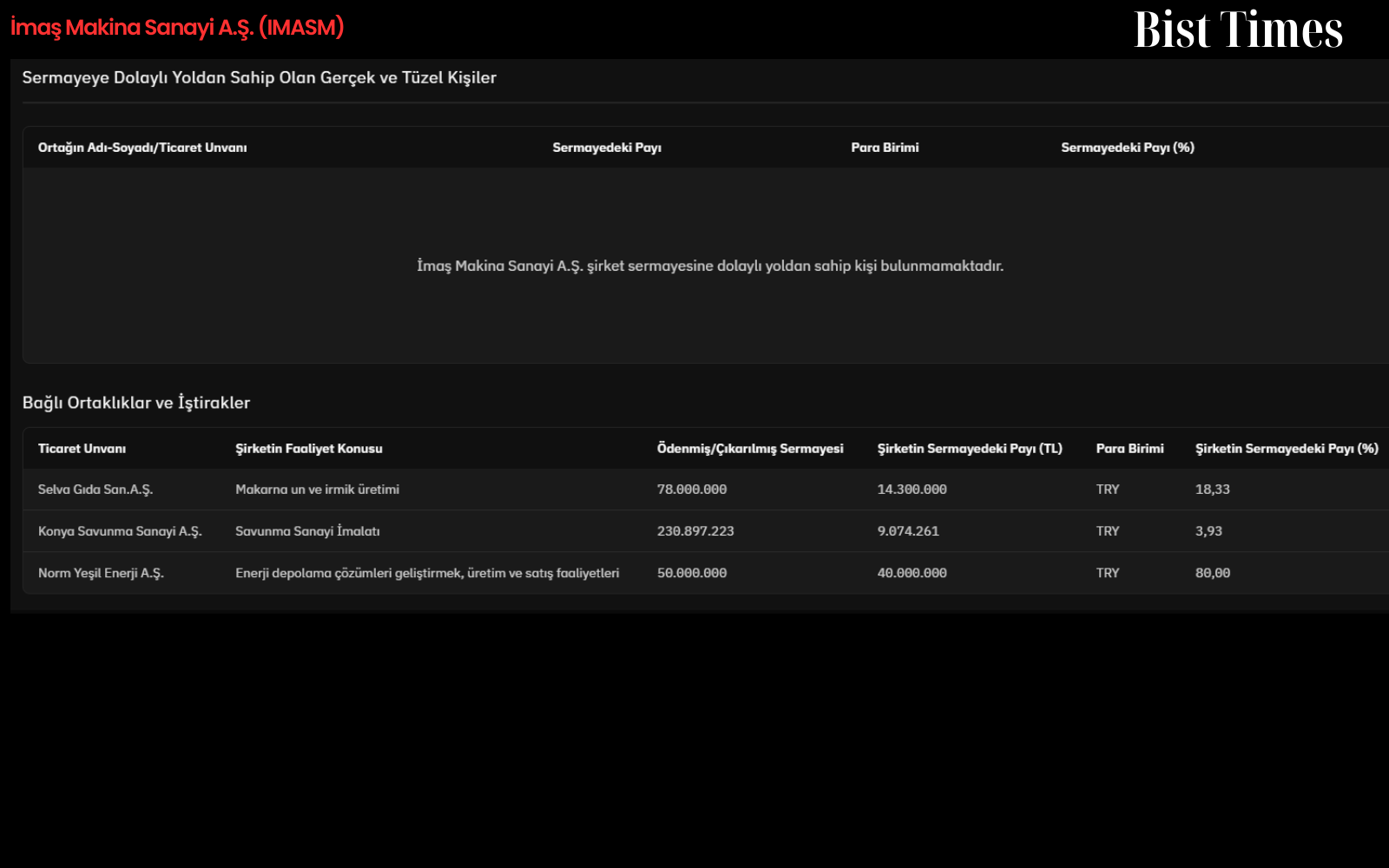Click the 78.000.000 capital value

point(692,490)
